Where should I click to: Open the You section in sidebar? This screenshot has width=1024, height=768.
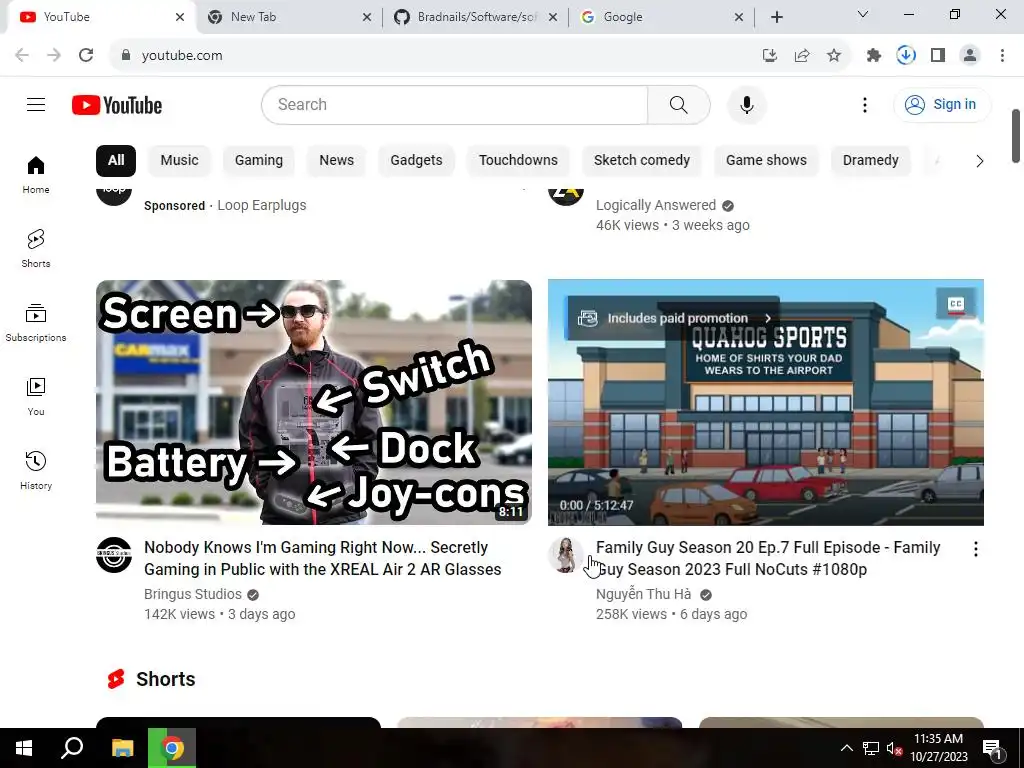pyautogui.click(x=36, y=396)
